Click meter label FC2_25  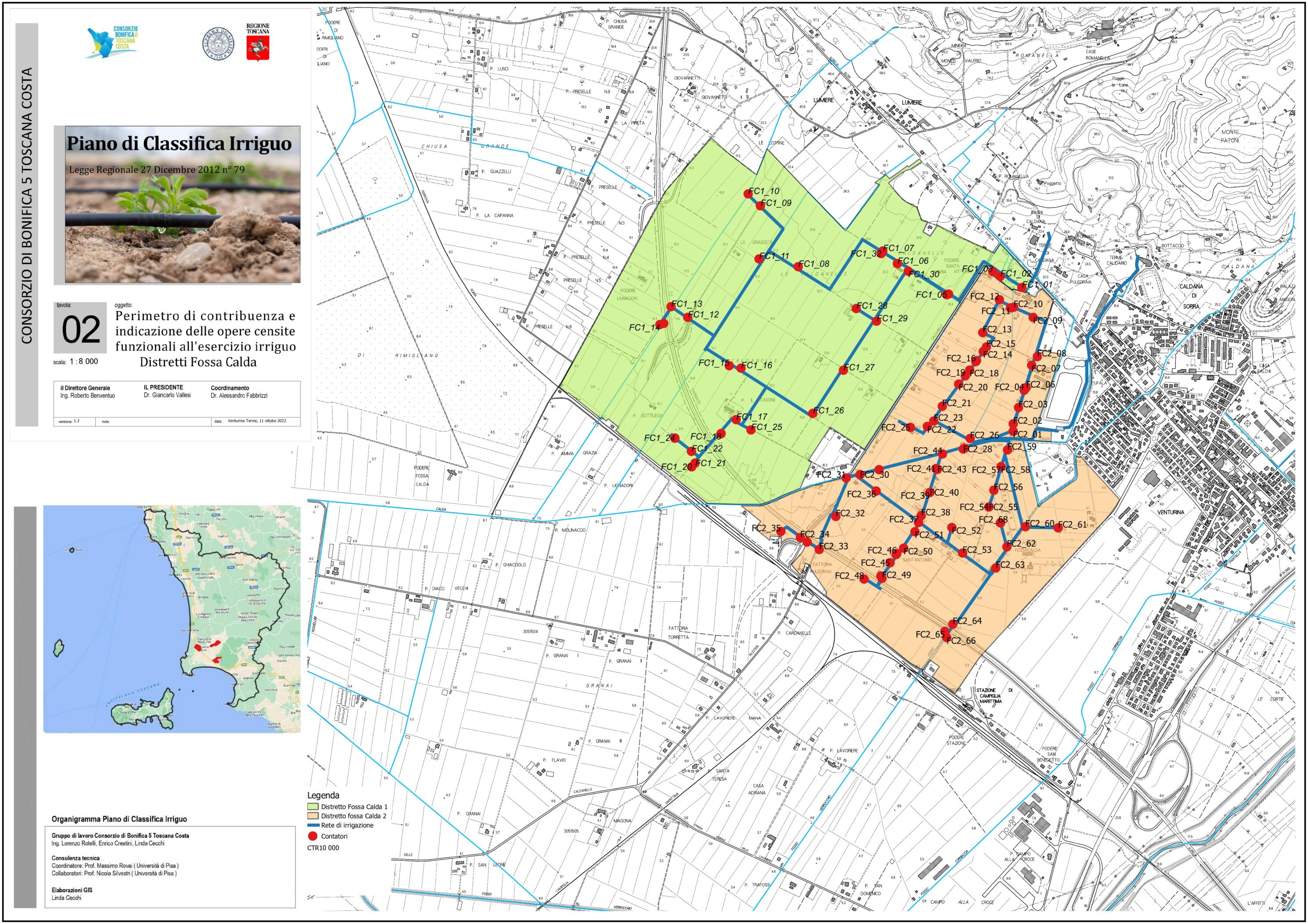pos(896,427)
